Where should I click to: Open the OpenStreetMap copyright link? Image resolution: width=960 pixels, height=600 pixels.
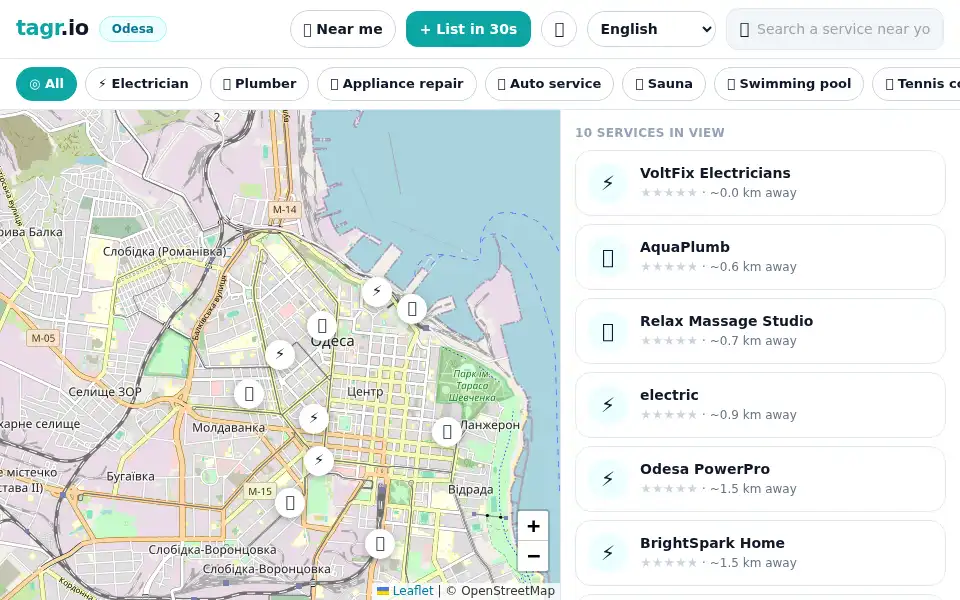pyautogui.click(x=508, y=591)
